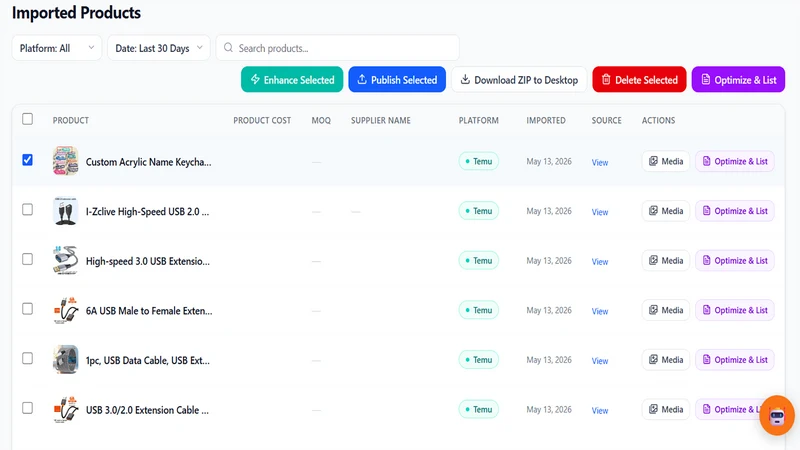Click Temu platform badge for Custom Acrylic Keychain
Screen dimensions: 800x450
tap(479, 161)
